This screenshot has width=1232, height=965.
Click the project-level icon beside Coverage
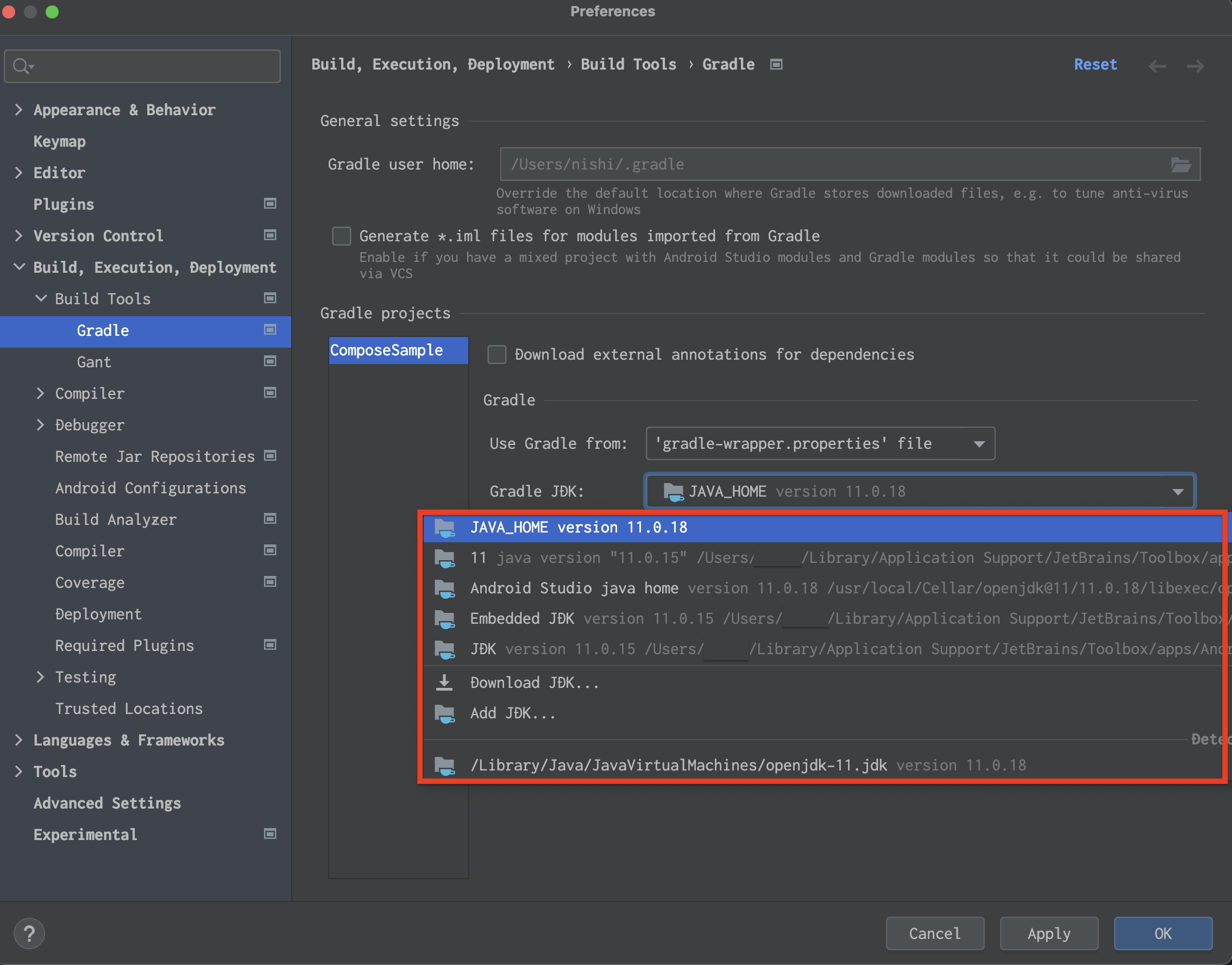(x=270, y=582)
